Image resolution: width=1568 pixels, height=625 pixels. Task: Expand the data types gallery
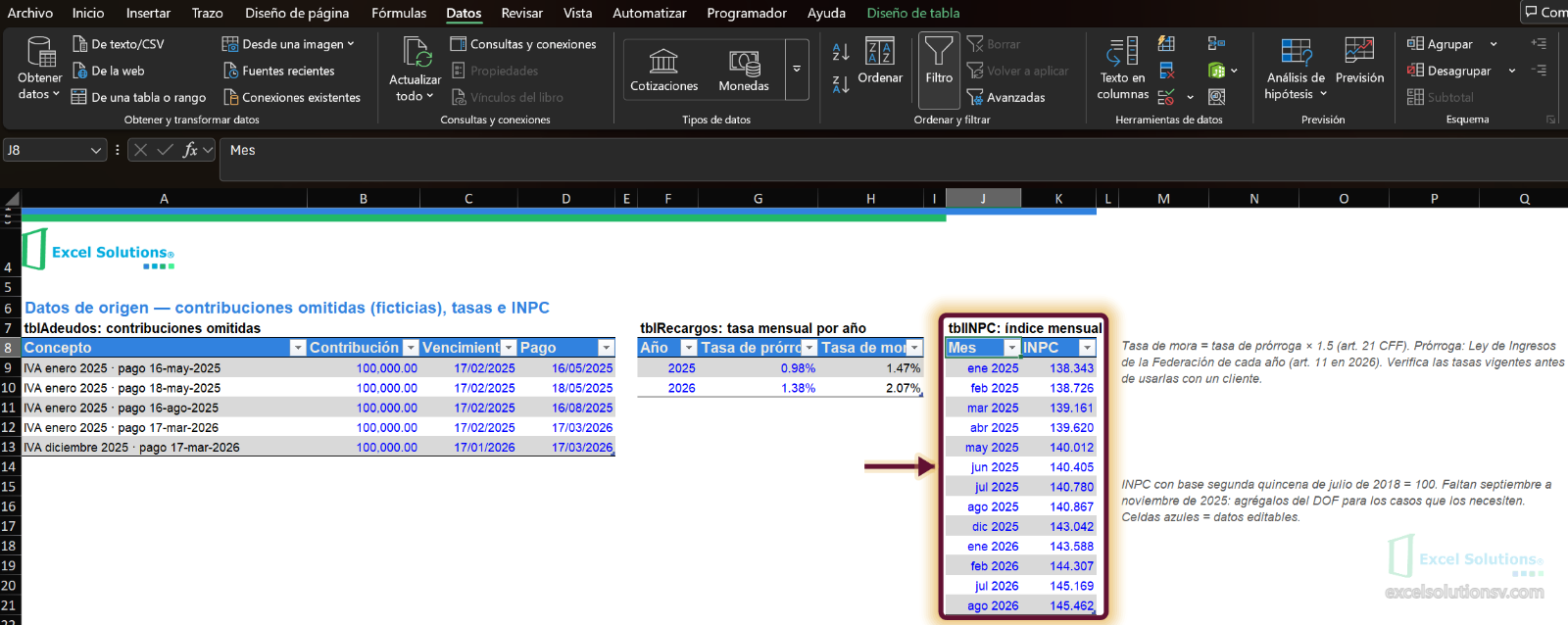(x=797, y=70)
